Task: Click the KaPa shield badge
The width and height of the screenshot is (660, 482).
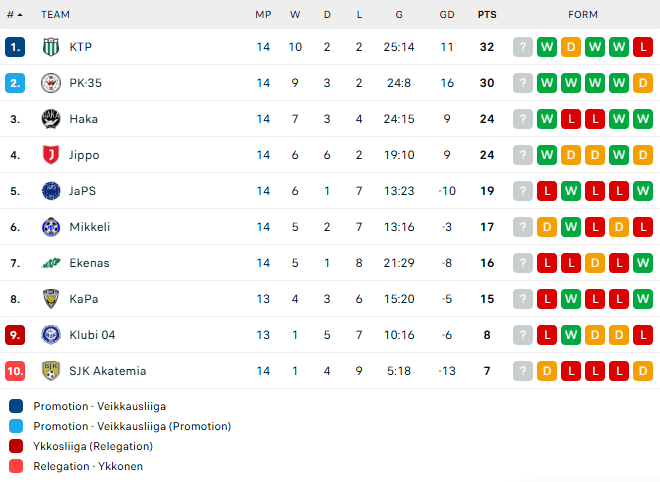Action: tap(51, 299)
